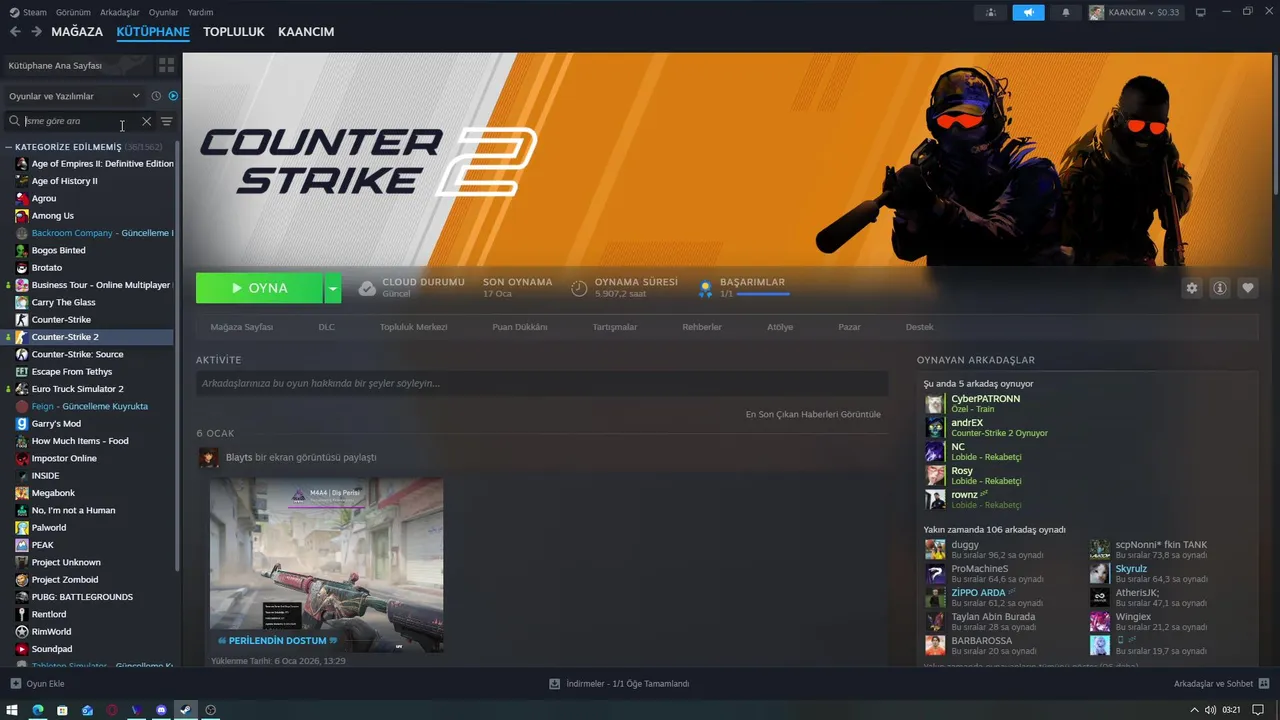The image size is (1280, 720).
Task: Select PUBG: BATTLEGROUNDS in library
Action: point(88,597)
